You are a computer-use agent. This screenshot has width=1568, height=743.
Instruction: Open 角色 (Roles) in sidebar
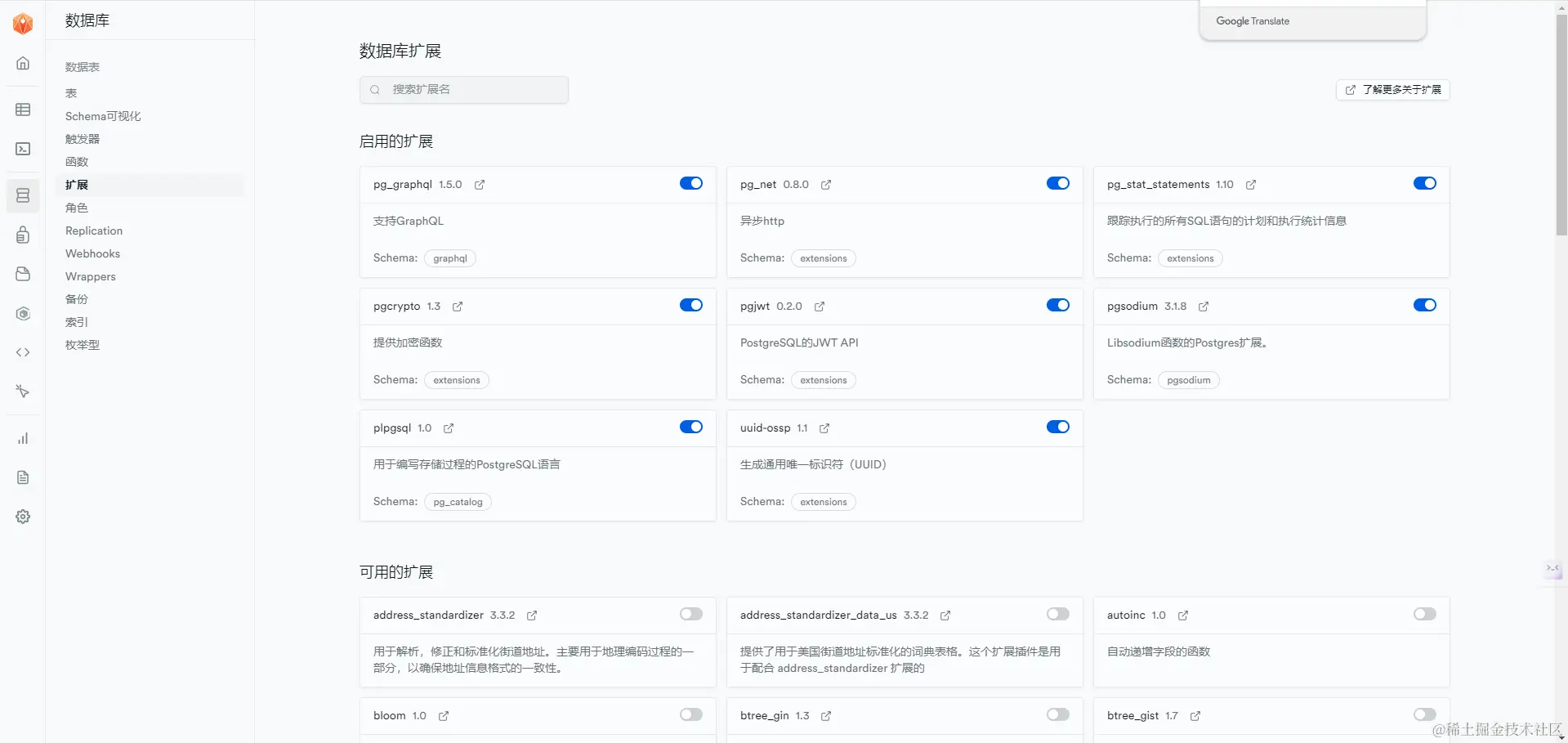click(x=77, y=208)
